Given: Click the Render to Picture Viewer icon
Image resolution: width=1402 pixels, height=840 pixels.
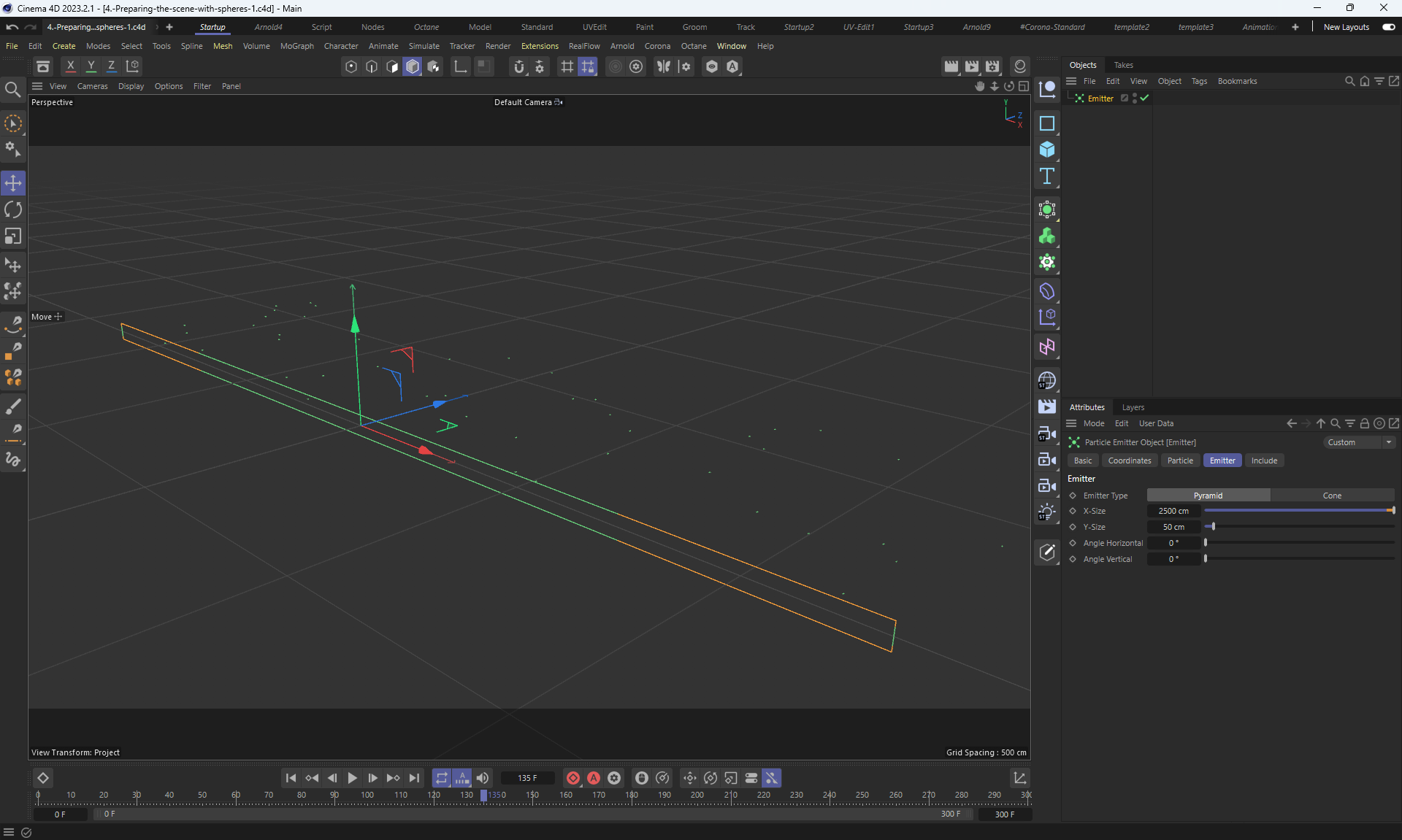Looking at the screenshot, I should tap(971, 66).
